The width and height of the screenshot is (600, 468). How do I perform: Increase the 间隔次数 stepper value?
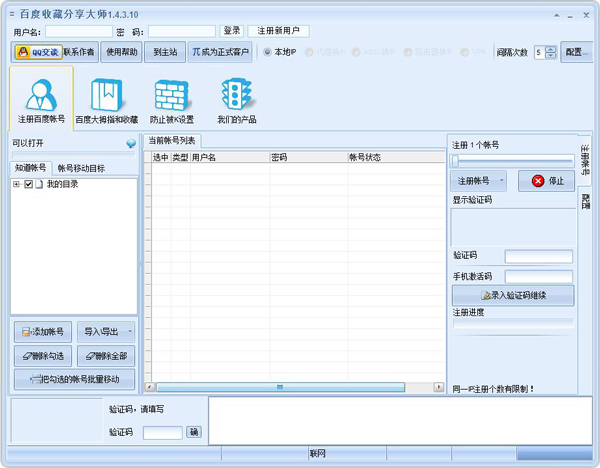tap(550, 49)
